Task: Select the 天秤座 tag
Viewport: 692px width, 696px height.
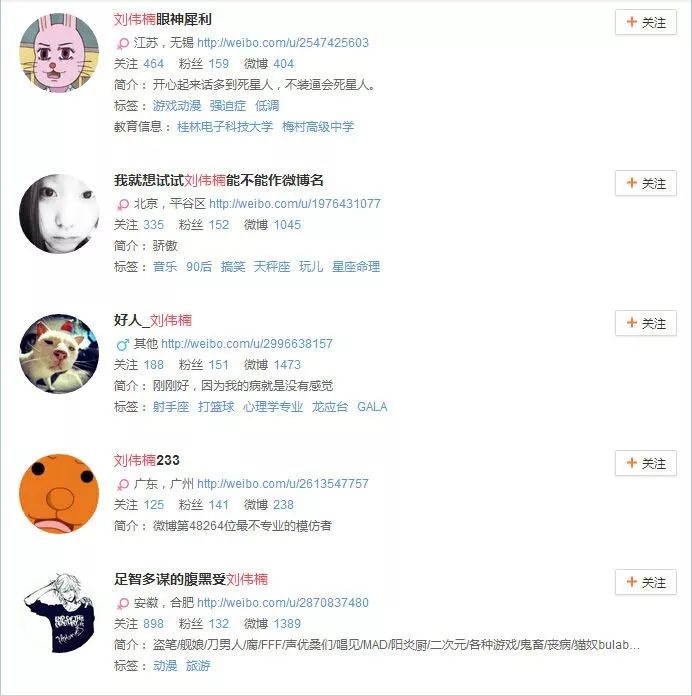Action: [x=272, y=267]
